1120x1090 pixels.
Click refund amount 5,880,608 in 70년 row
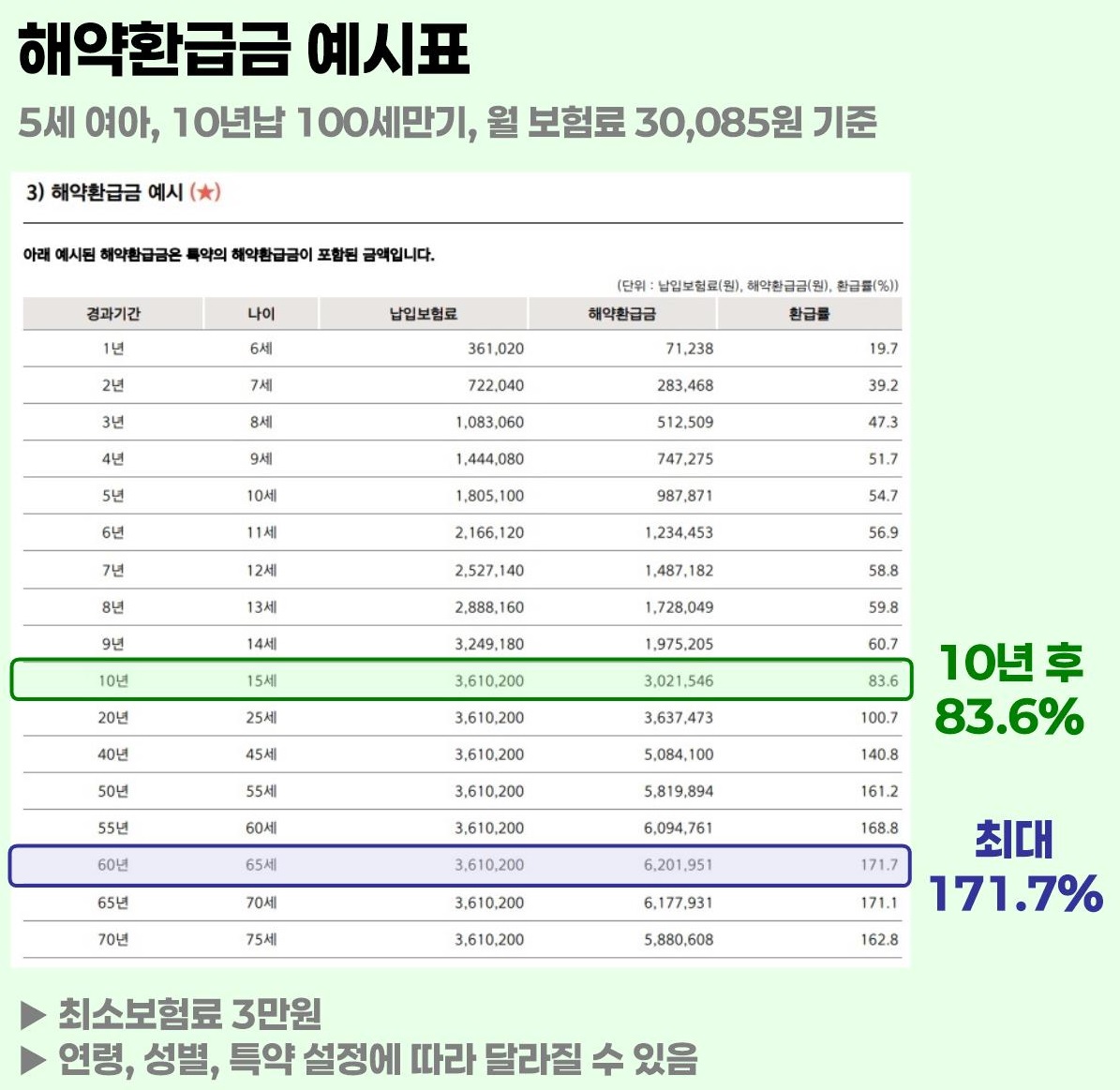[679, 939]
